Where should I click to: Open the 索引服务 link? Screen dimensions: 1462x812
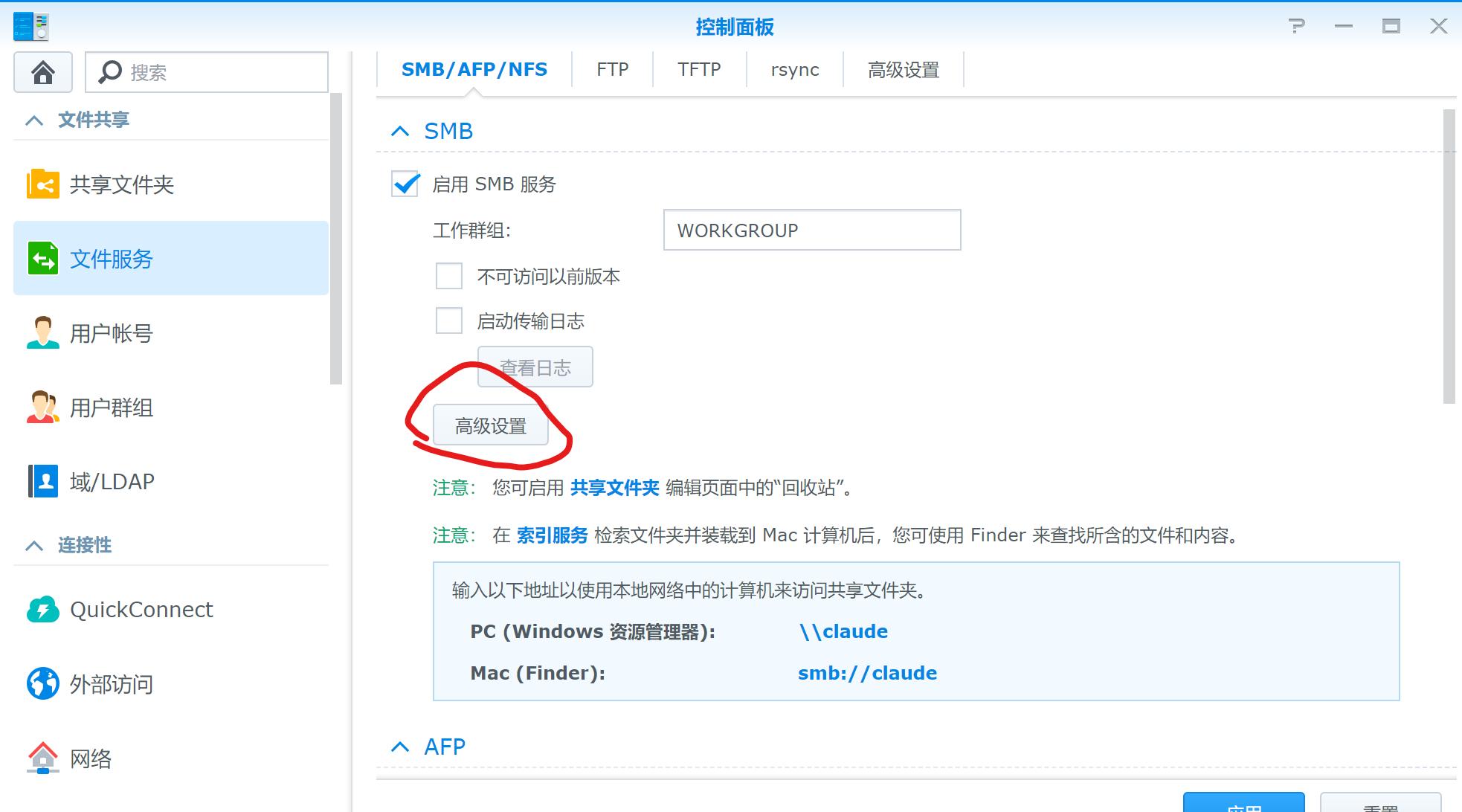[x=552, y=535]
